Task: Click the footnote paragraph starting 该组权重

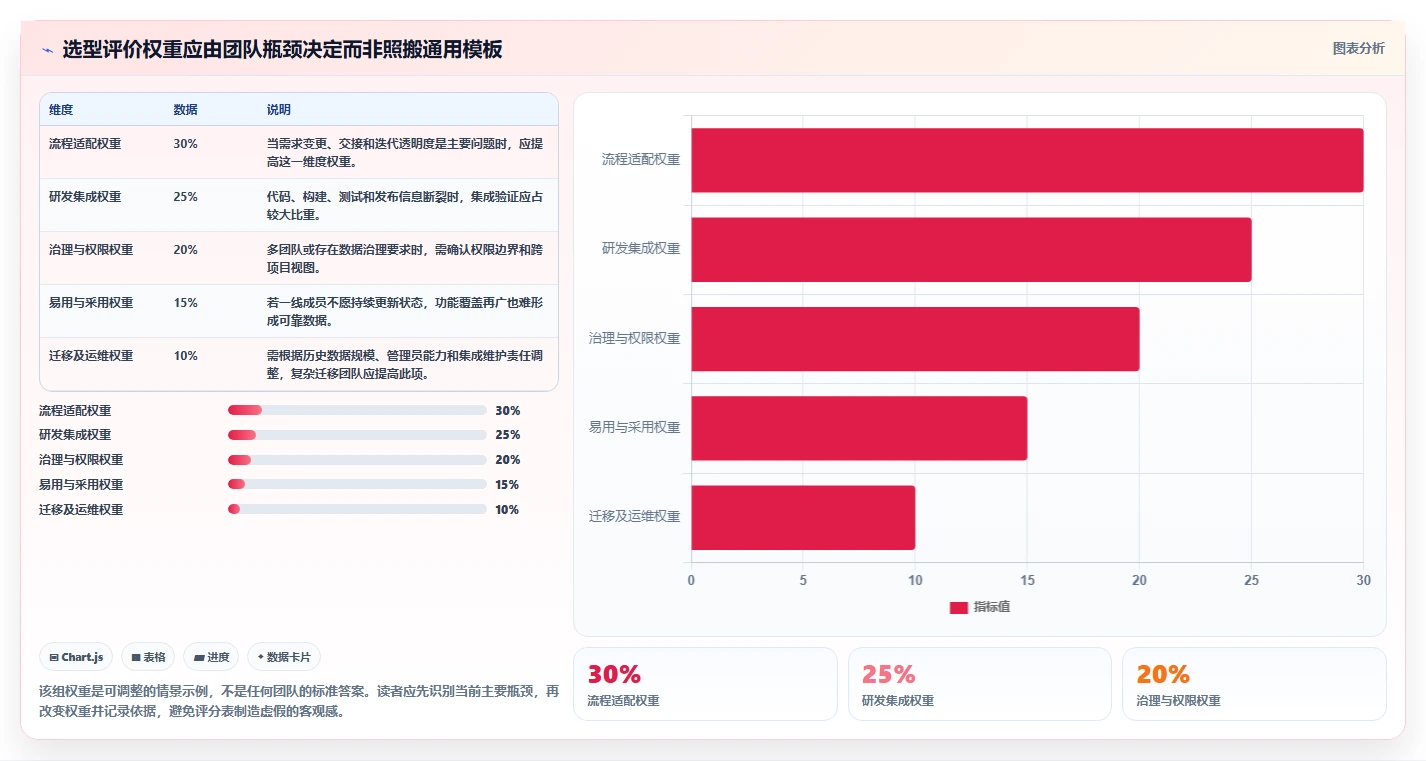Action: (299, 701)
